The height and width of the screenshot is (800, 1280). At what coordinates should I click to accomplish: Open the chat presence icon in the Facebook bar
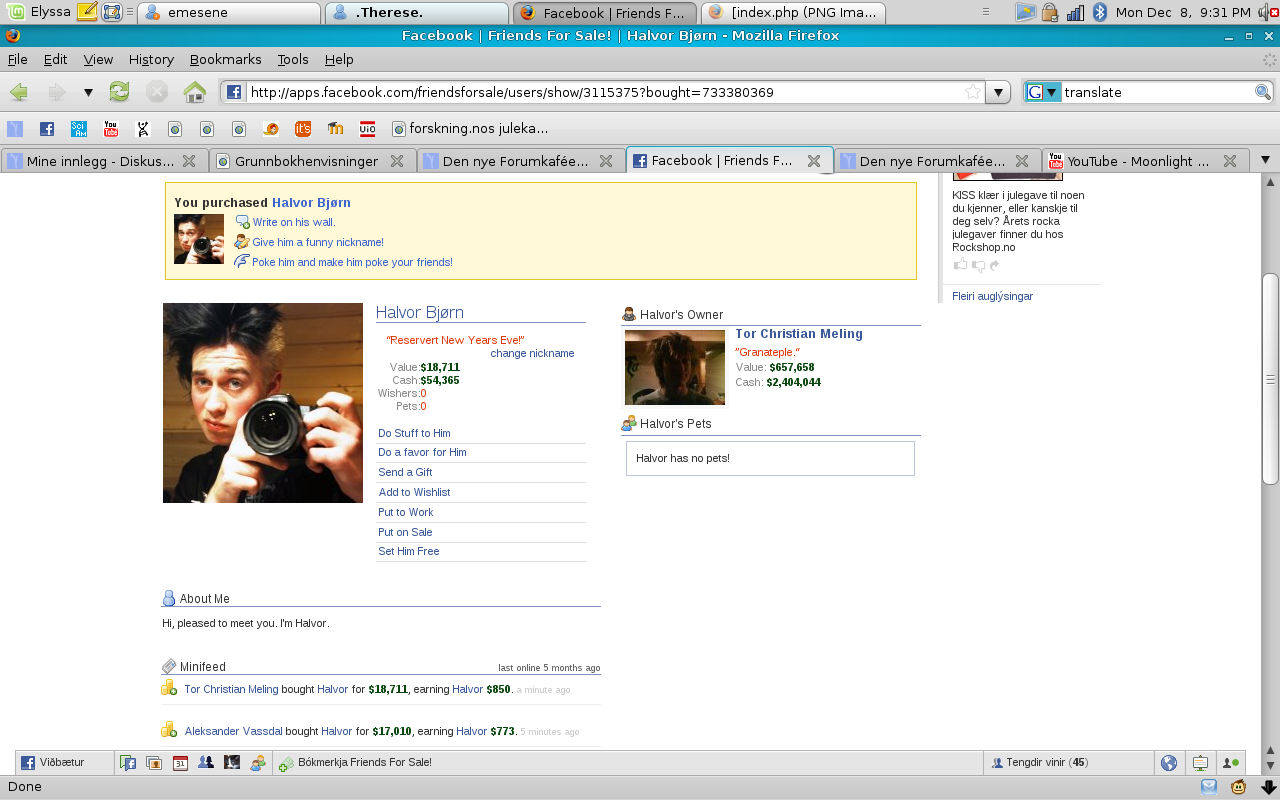[x=1231, y=762]
